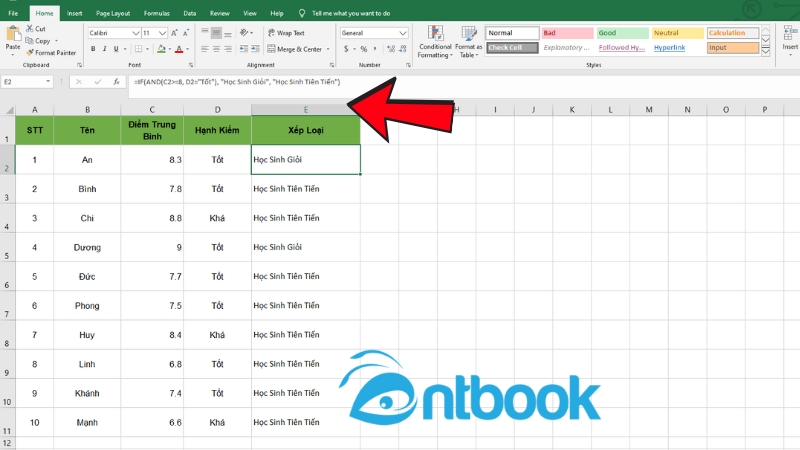Select the Normal cell style
This screenshot has height=450, width=800.
pos(512,33)
